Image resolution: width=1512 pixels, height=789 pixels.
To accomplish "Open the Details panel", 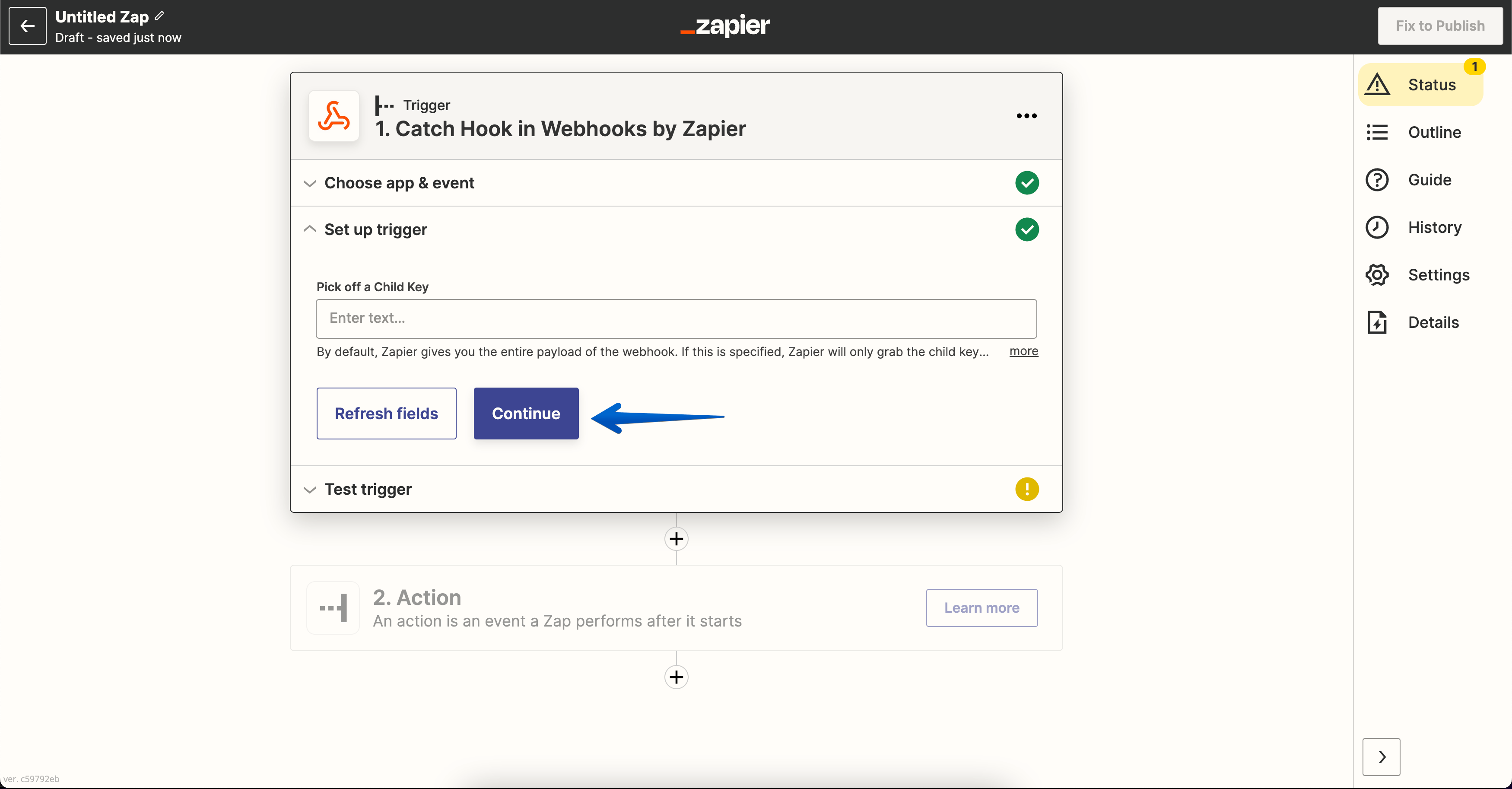I will 1420,322.
